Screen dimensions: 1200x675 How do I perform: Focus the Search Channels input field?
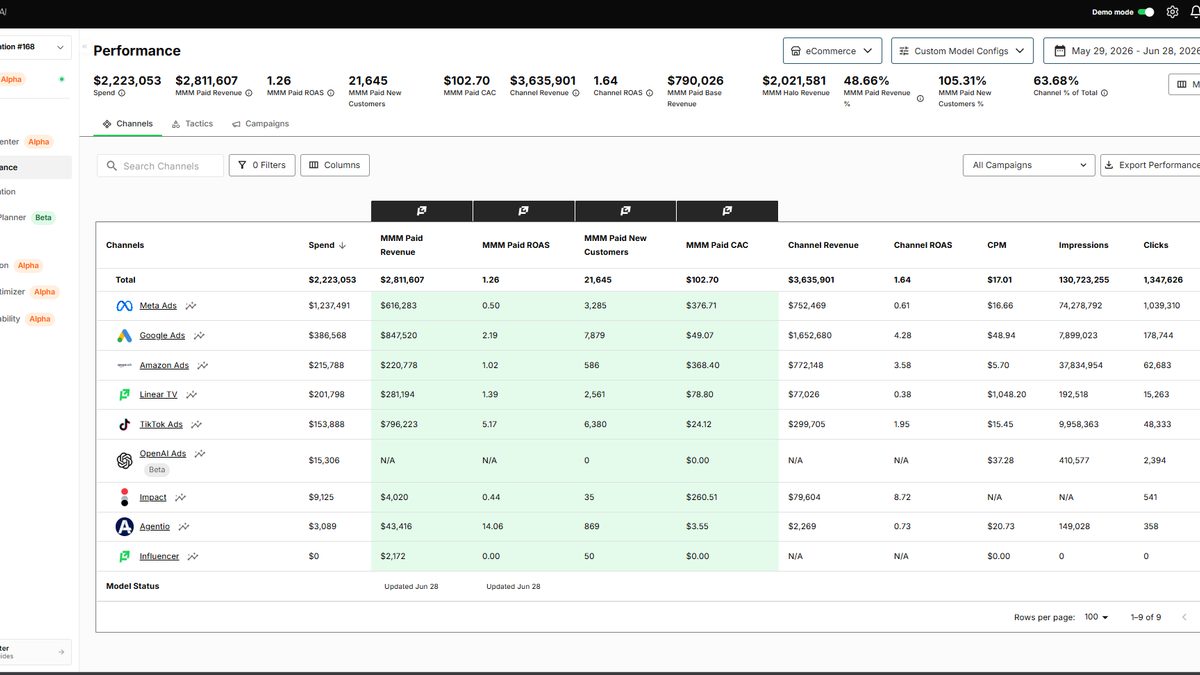point(160,166)
